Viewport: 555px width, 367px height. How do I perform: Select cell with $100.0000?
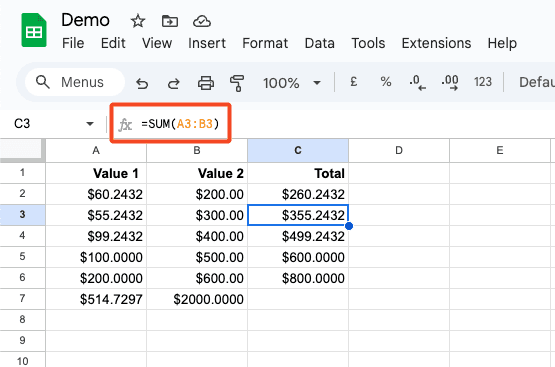coord(96,257)
